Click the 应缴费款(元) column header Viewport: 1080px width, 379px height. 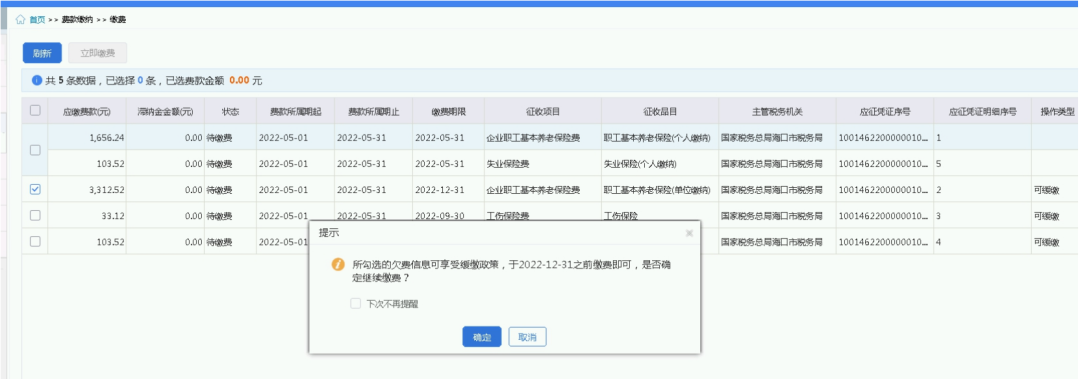point(87,111)
